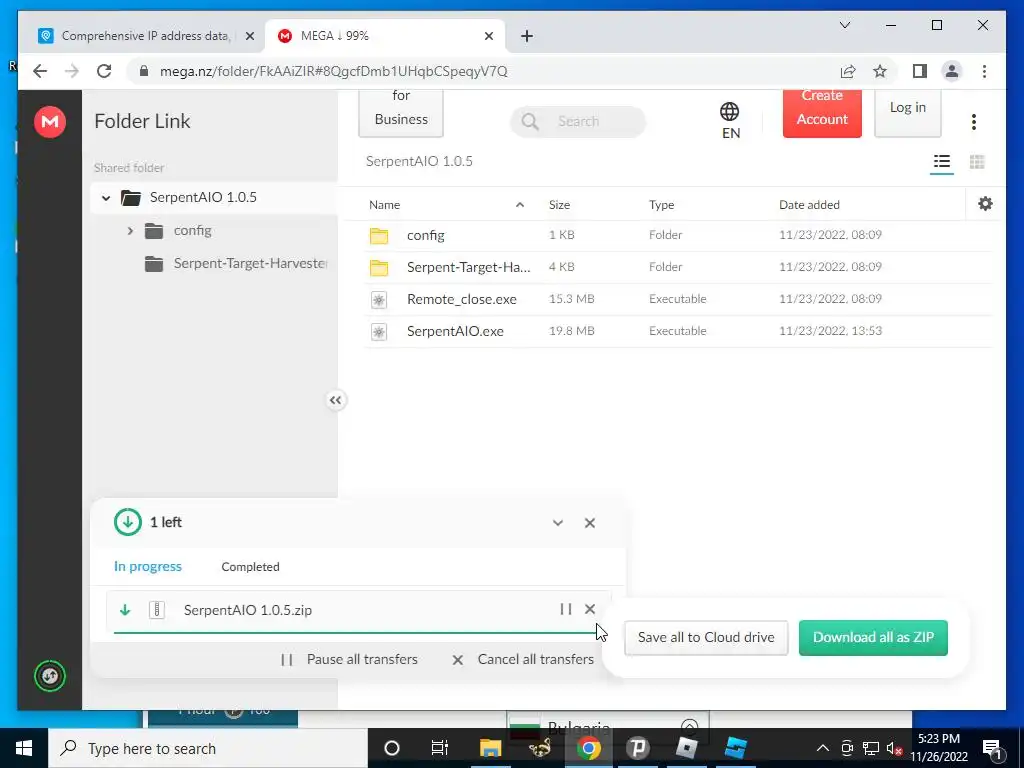Bookmark this page with the star
Screen dimensions: 1024x768
pos(880,71)
